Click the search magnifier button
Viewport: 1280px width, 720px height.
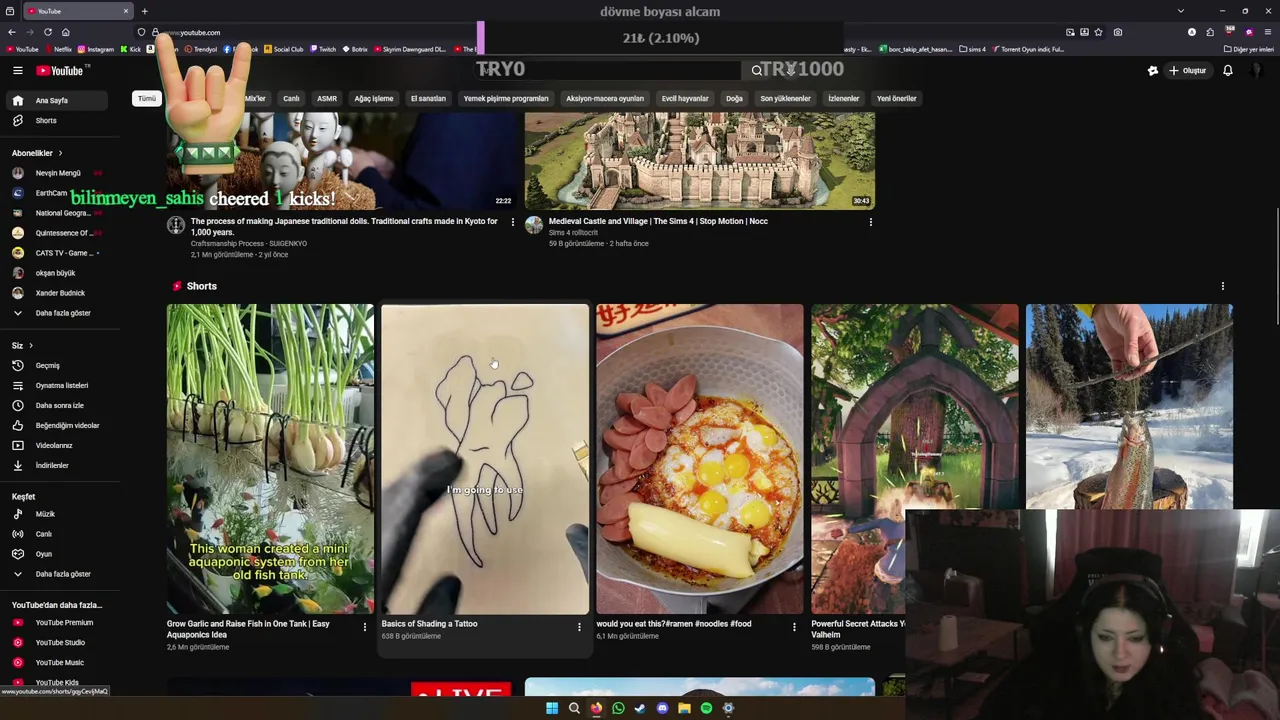tap(757, 70)
